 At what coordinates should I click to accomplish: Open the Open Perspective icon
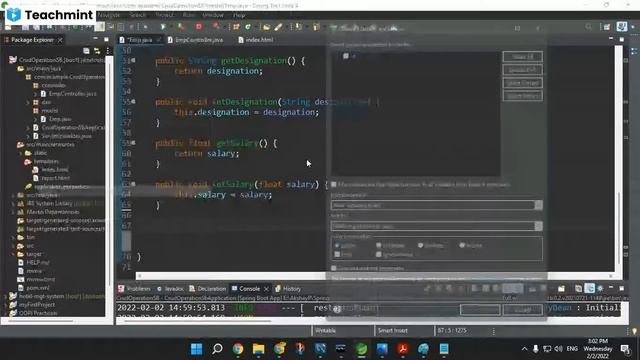pyautogui.click(x=607, y=27)
